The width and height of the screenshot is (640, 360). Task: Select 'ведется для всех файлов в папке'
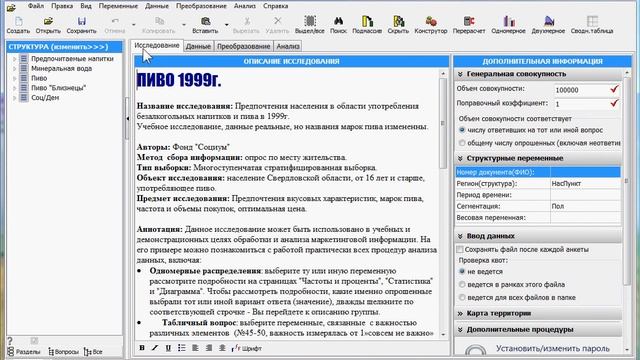(x=462, y=298)
